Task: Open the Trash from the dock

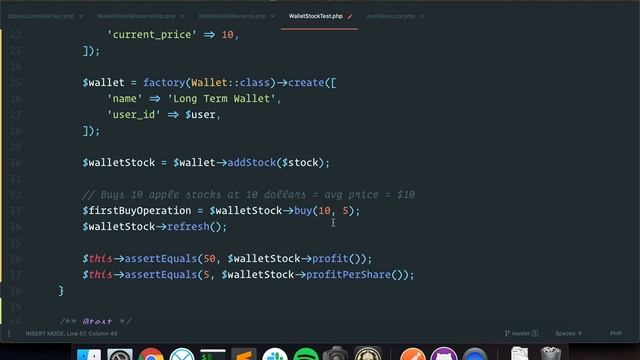Action: (x=551, y=353)
